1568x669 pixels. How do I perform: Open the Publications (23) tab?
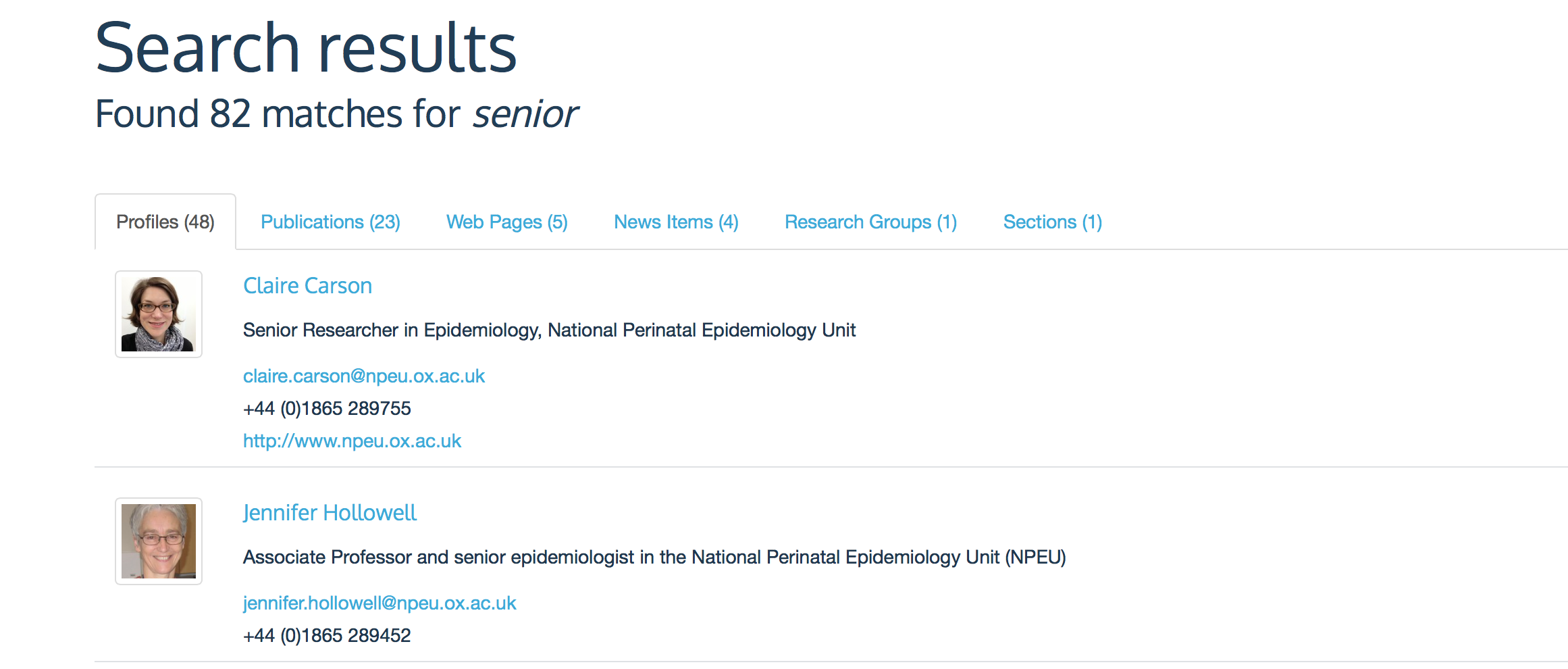point(330,222)
